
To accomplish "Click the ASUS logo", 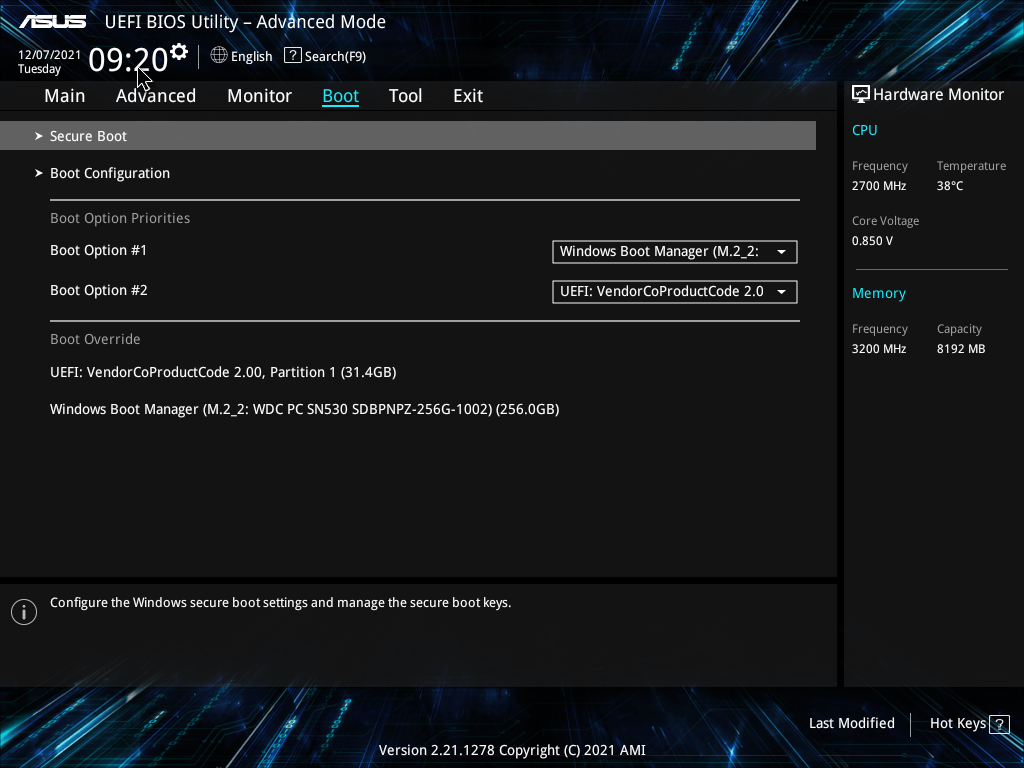I will click(52, 22).
